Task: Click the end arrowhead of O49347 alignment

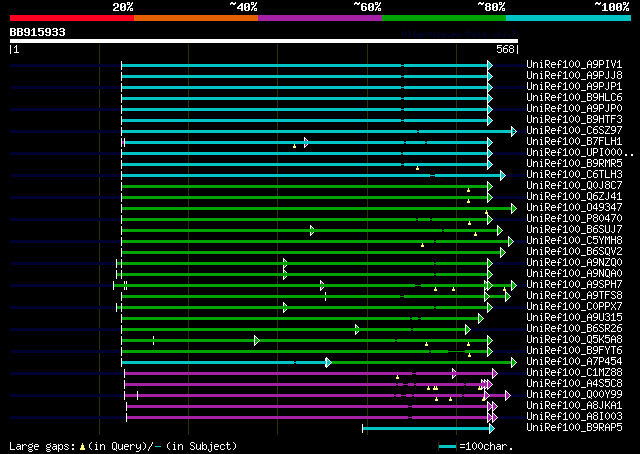Action: [514, 209]
